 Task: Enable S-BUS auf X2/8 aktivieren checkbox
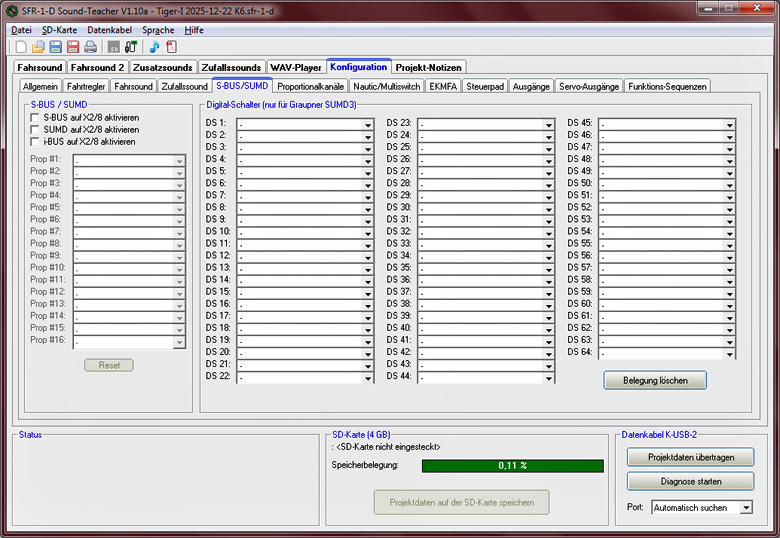click(35, 118)
